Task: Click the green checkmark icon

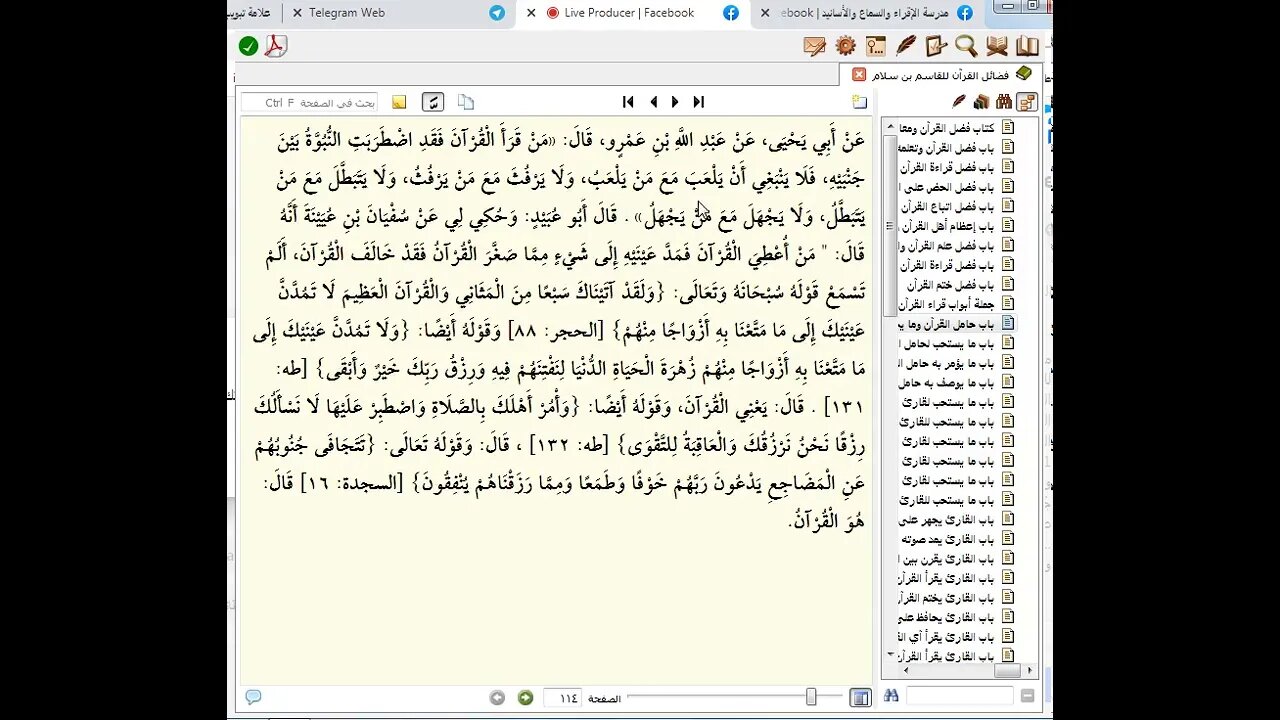Action: (x=249, y=46)
